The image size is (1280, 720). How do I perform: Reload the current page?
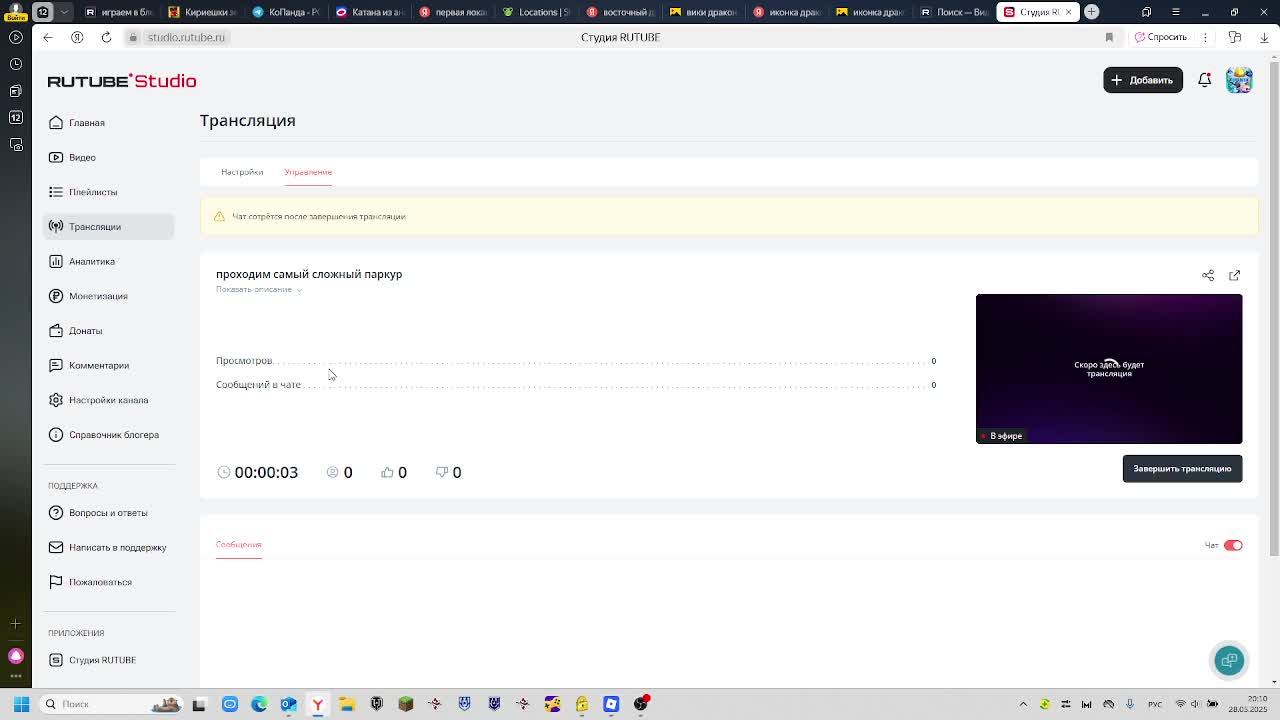click(x=106, y=37)
